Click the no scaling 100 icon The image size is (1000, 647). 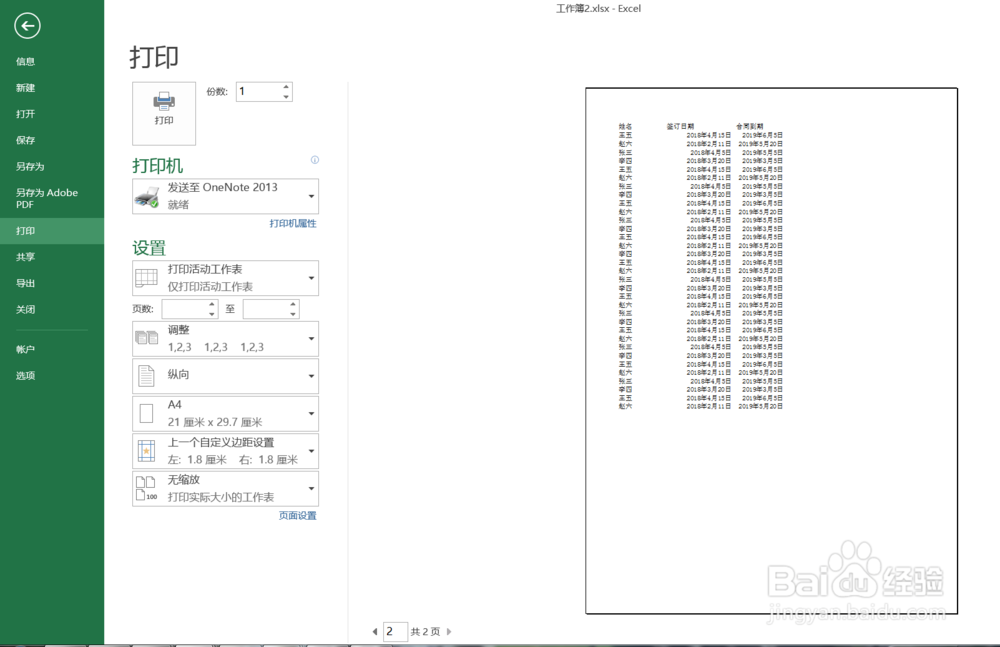click(x=146, y=489)
